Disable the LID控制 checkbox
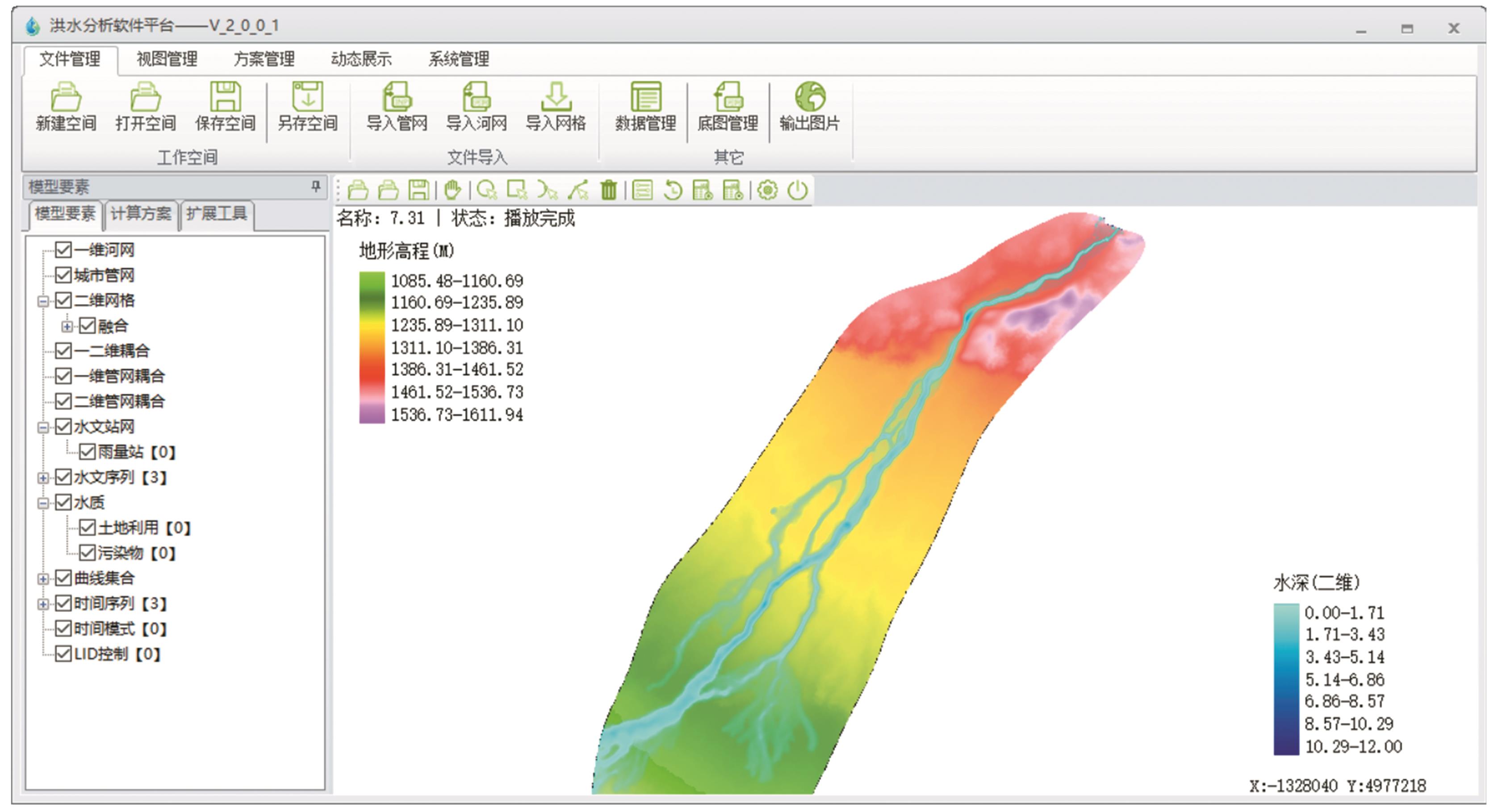 [x=63, y=654]
